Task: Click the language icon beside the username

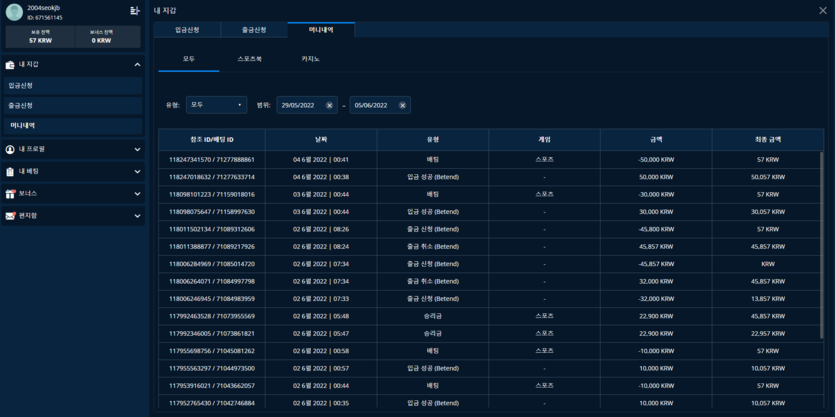Action: [x=135, y=10]
